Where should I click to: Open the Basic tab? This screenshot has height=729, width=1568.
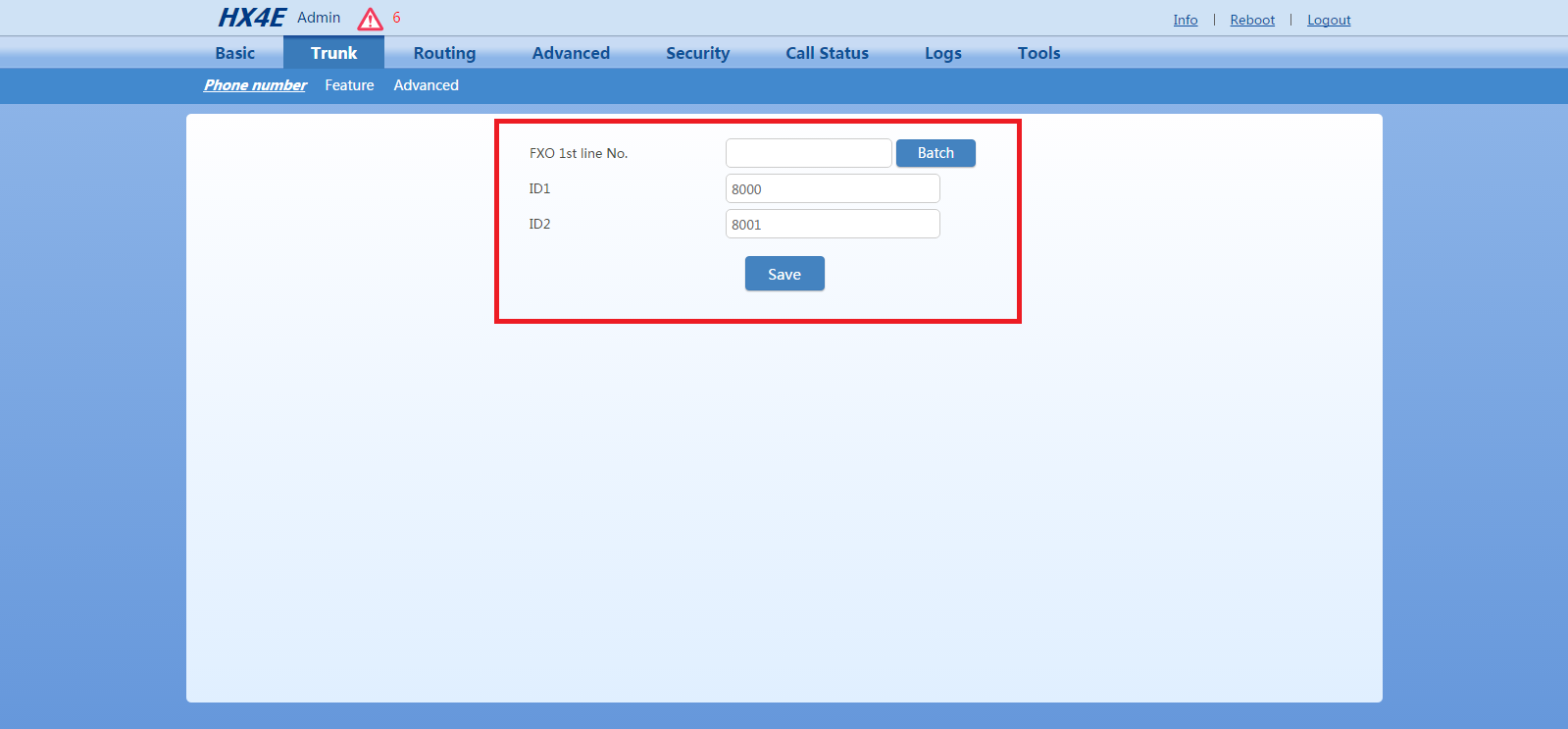coord(234,53)
